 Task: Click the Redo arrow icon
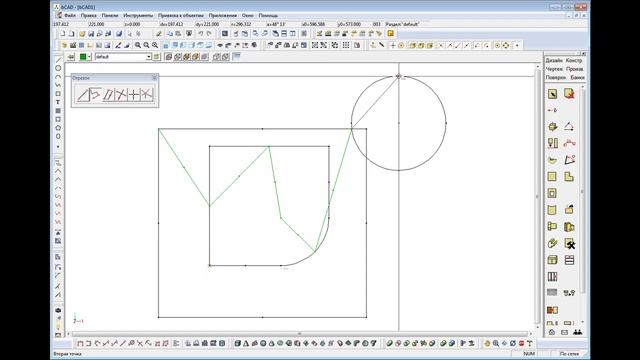coord(209,34)
